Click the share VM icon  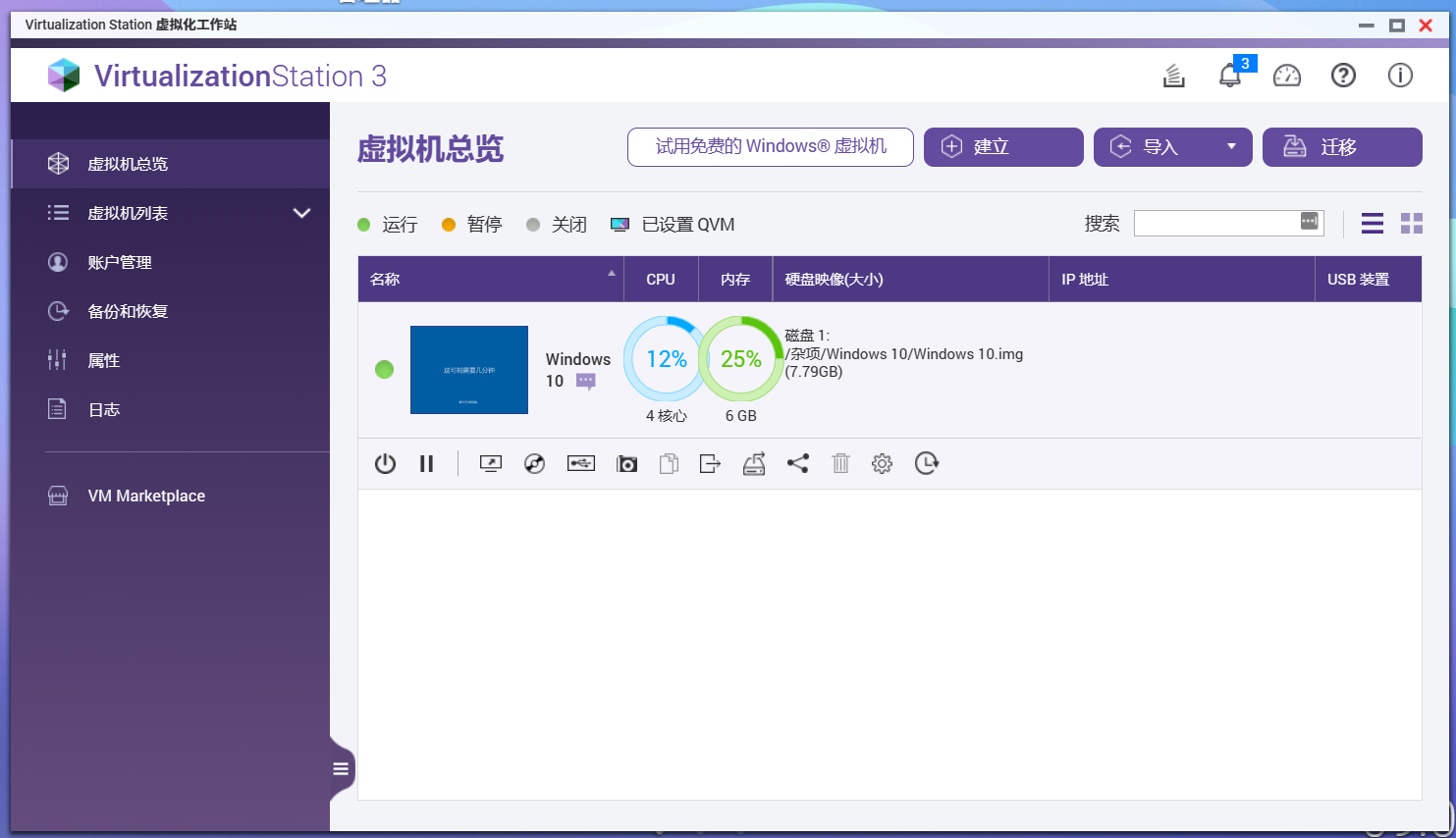(798, 463)
